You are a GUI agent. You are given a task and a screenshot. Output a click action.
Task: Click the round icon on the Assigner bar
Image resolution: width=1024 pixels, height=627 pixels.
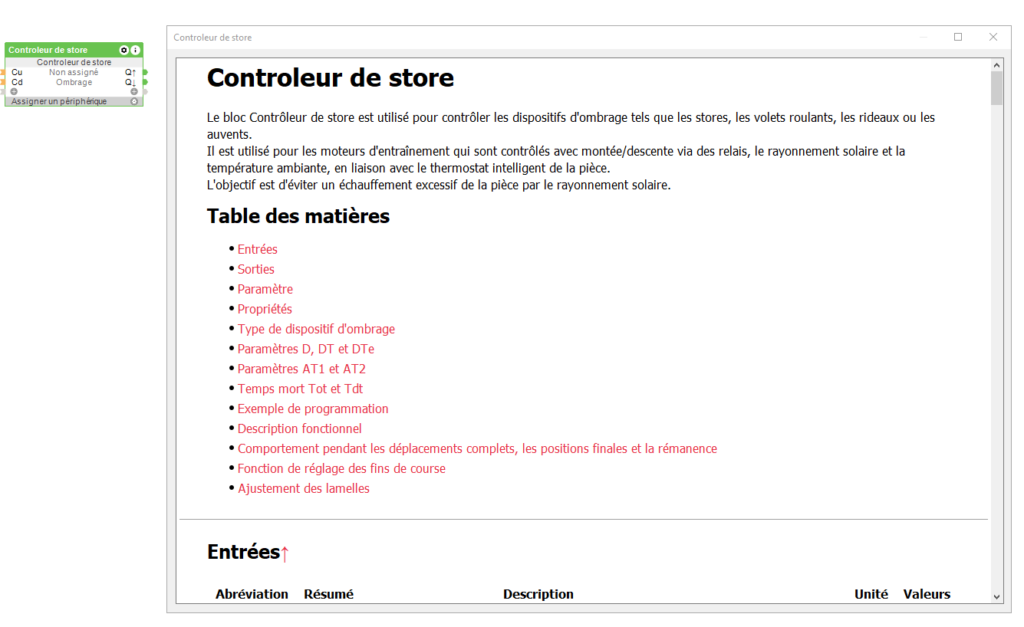(x=135, y=101)
